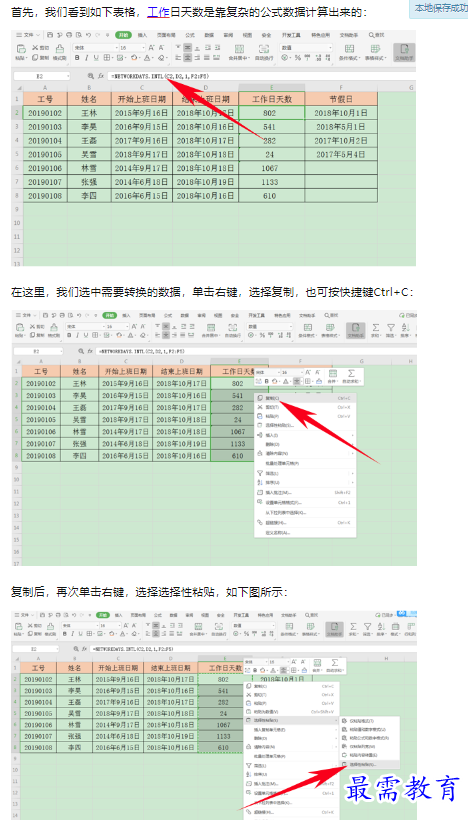The image size is (468, 820).
Task: Select the 开发工具 ribbon tab in first spreadsheet image
Action: click(x=292, y=35)
